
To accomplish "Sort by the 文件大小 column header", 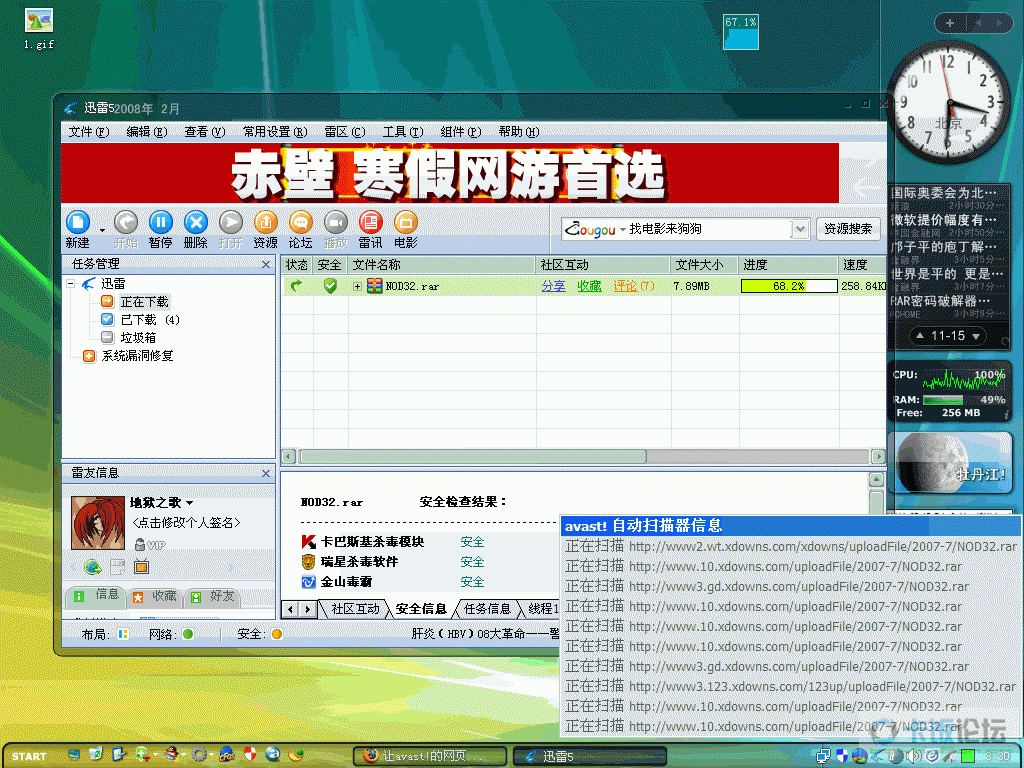I will point(704,264).
